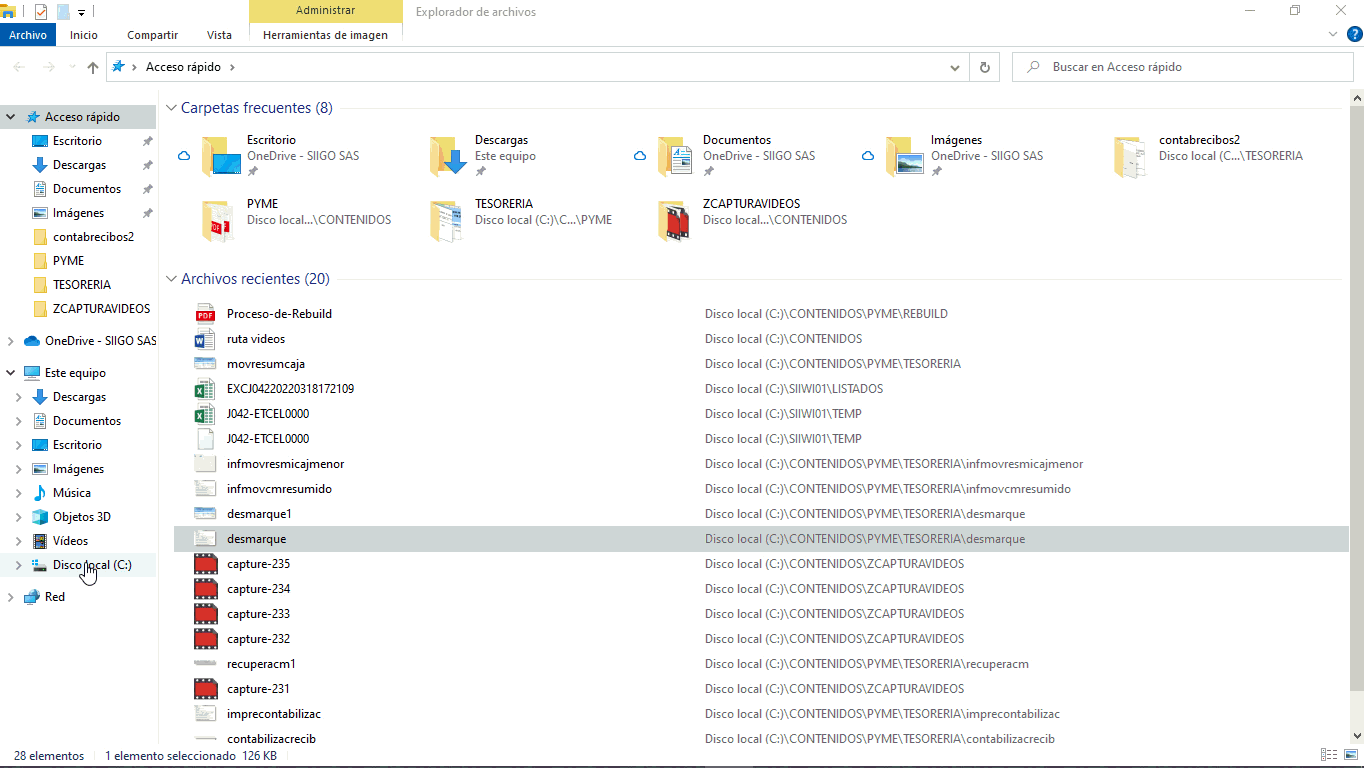Switch to the Compartir ribbon tab
Image resolution: width=1364 pixels, height=768 pixels.
tap(152, 35)
